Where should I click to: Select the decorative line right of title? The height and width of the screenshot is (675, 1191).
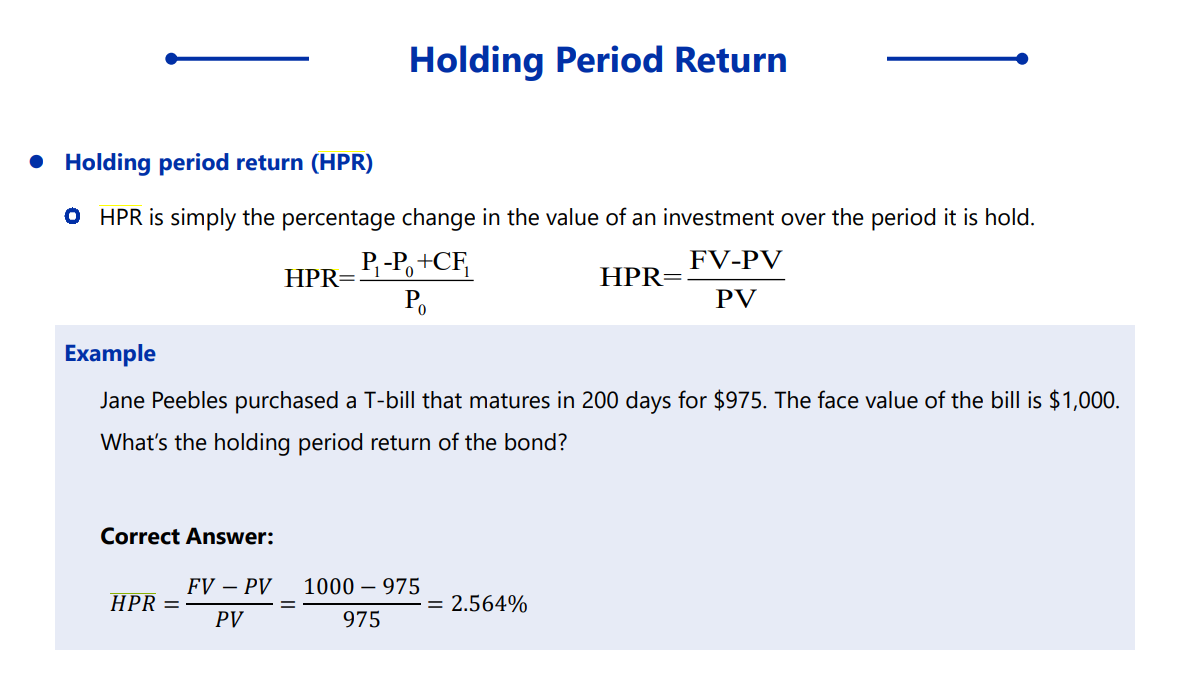(x=956, y=59)
